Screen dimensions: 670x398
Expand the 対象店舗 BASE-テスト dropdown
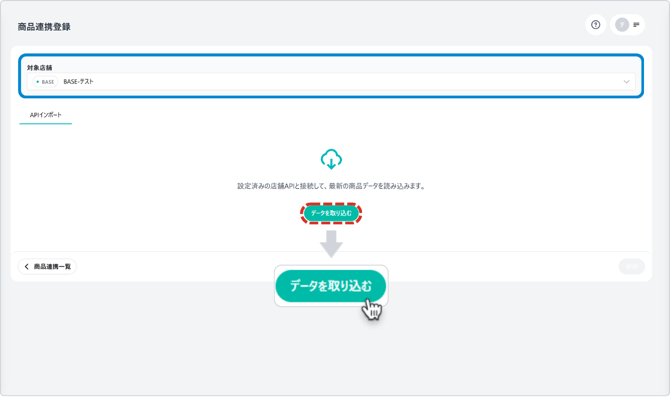tap(331, 82)
